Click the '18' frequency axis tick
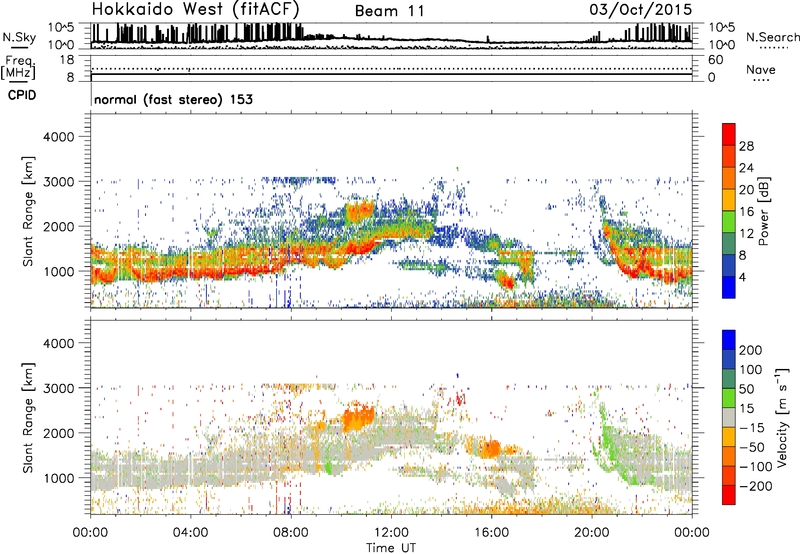800x554 pixels. pyautogui.click(x=67, y=60)
